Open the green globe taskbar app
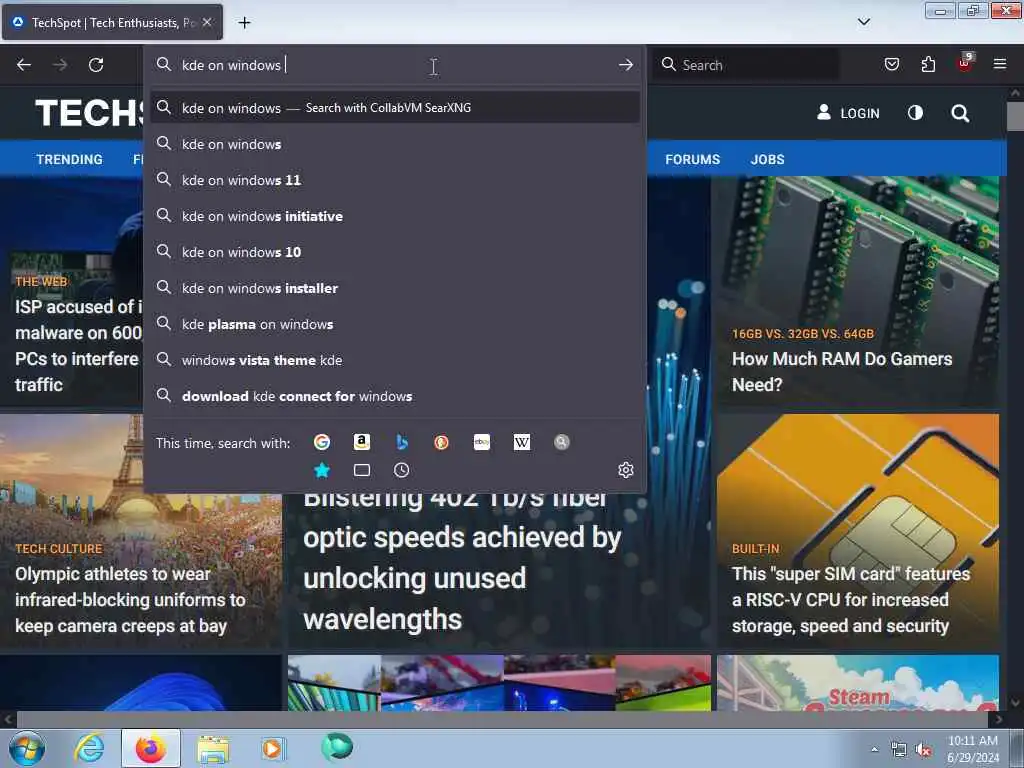Screen dimensions: 1024x768 click(337, 747)
